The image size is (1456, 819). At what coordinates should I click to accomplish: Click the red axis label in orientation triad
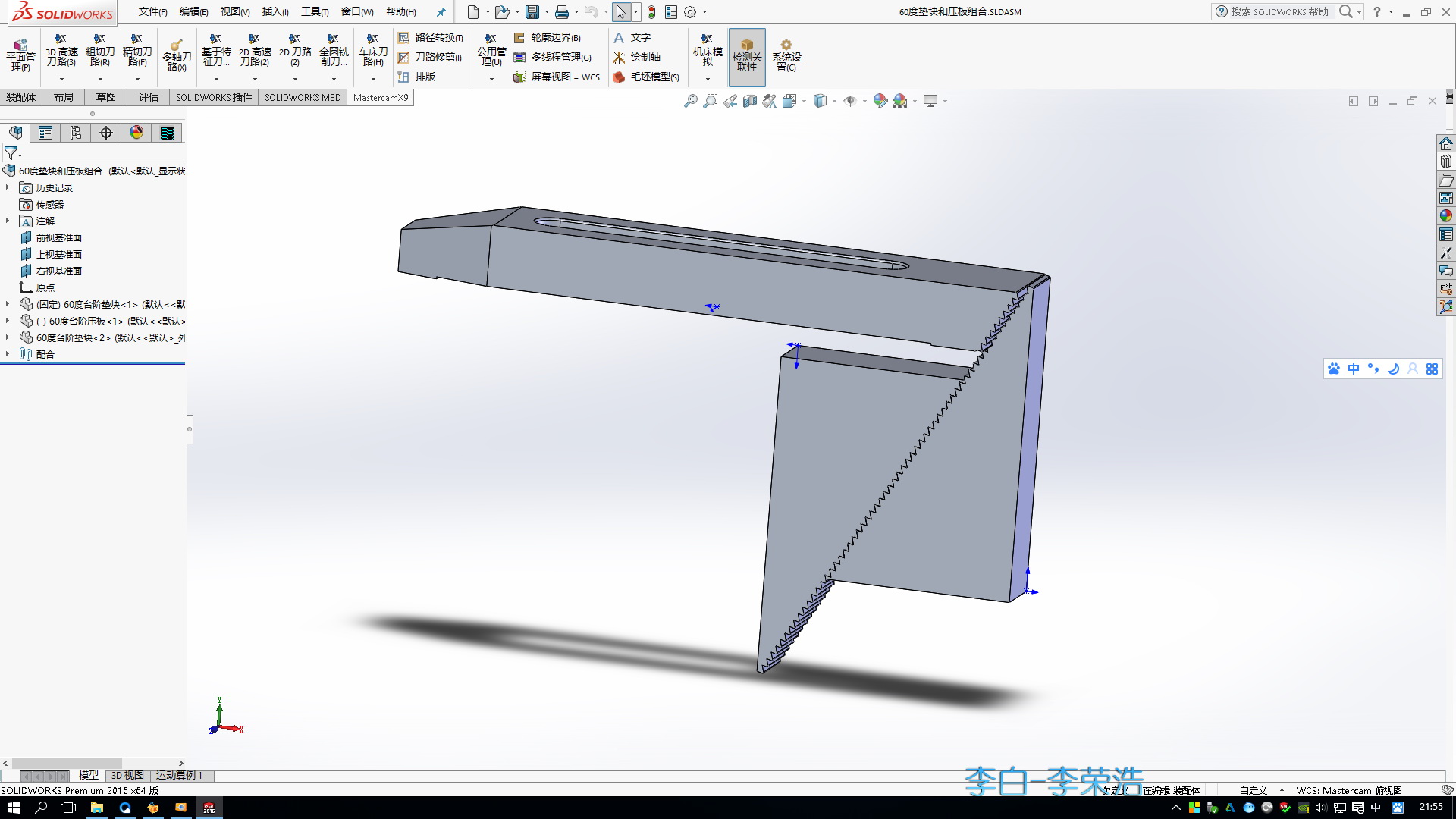point(241,730)
